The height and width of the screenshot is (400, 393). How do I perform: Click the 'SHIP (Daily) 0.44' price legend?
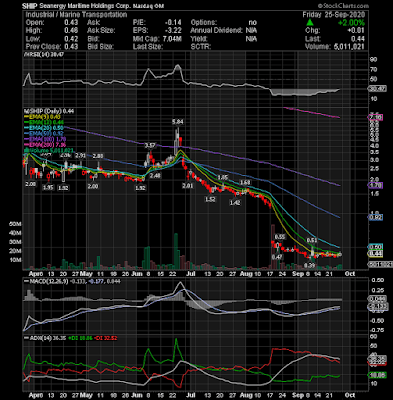coord(49,111)
